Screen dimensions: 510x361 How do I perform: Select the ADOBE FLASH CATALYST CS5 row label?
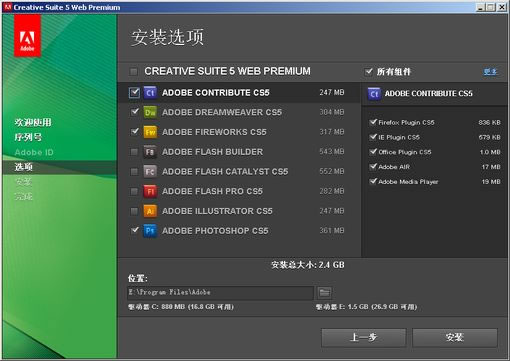coord(225,172)
